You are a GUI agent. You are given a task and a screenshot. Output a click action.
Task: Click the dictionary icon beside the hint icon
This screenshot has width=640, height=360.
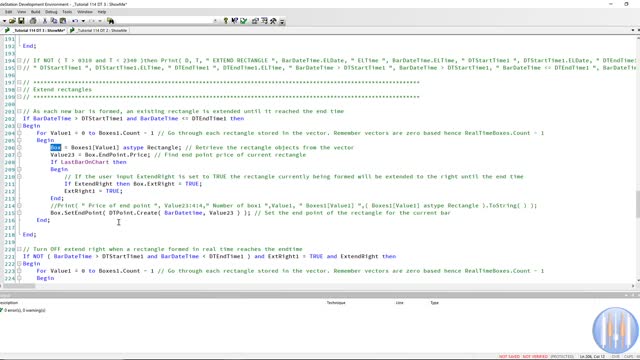(235, 20)
